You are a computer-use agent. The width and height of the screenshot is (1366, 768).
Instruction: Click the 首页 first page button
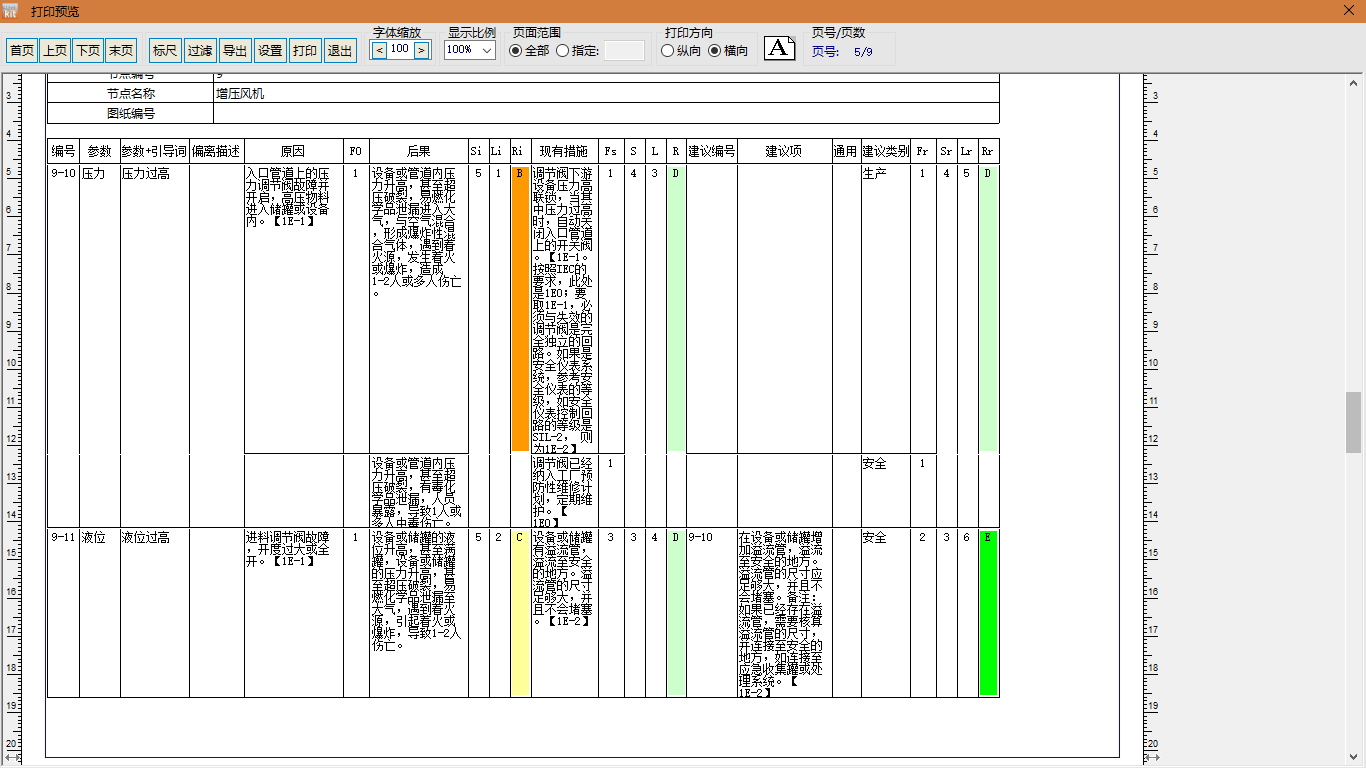21,51
